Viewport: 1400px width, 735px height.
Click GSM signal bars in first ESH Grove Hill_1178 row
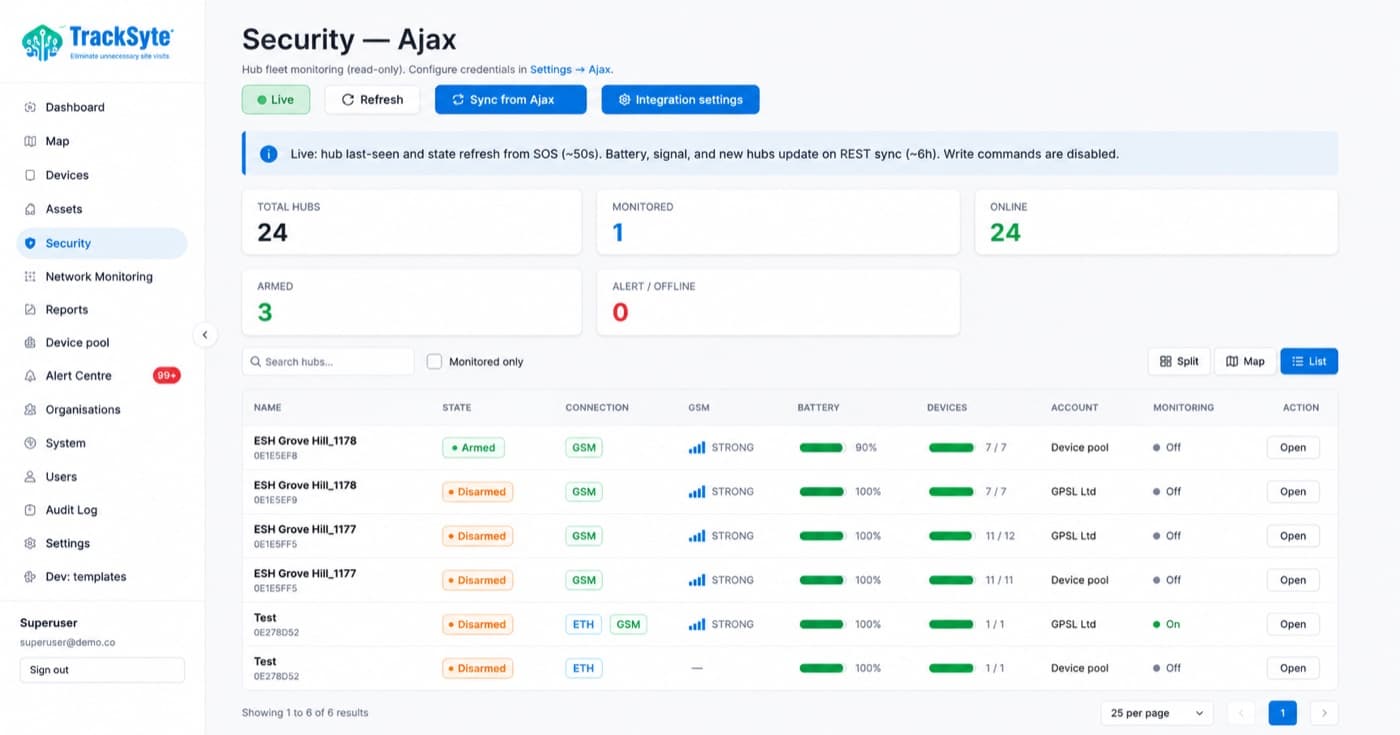tap(697, 447)
